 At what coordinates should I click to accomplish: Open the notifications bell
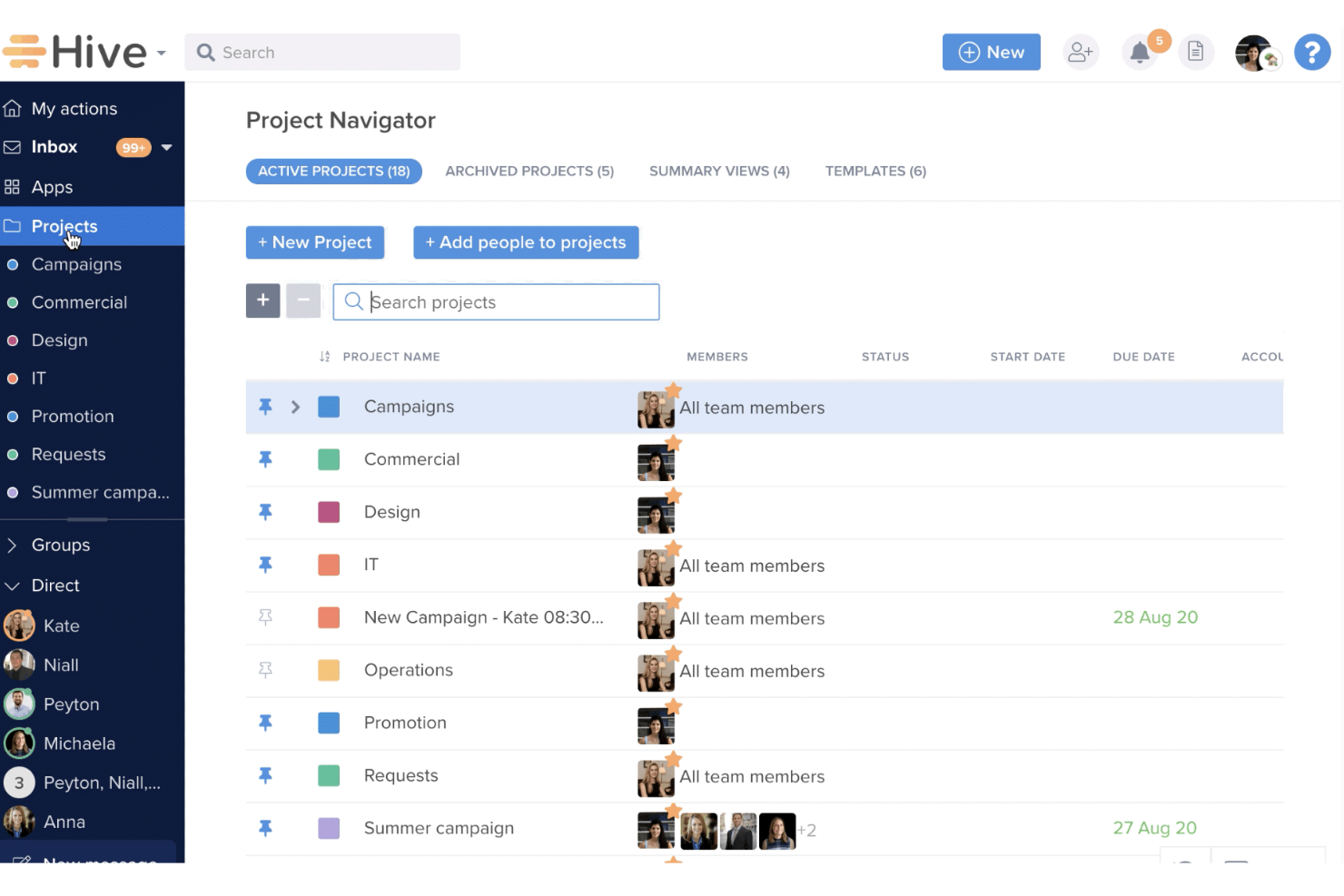1140,53
